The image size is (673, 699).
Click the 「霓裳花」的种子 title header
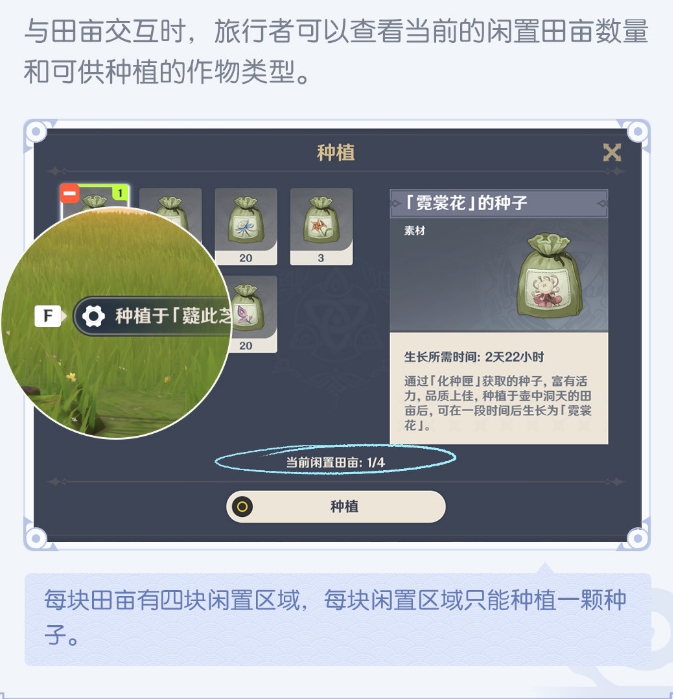pyautogui.click(x=499, y=203)
